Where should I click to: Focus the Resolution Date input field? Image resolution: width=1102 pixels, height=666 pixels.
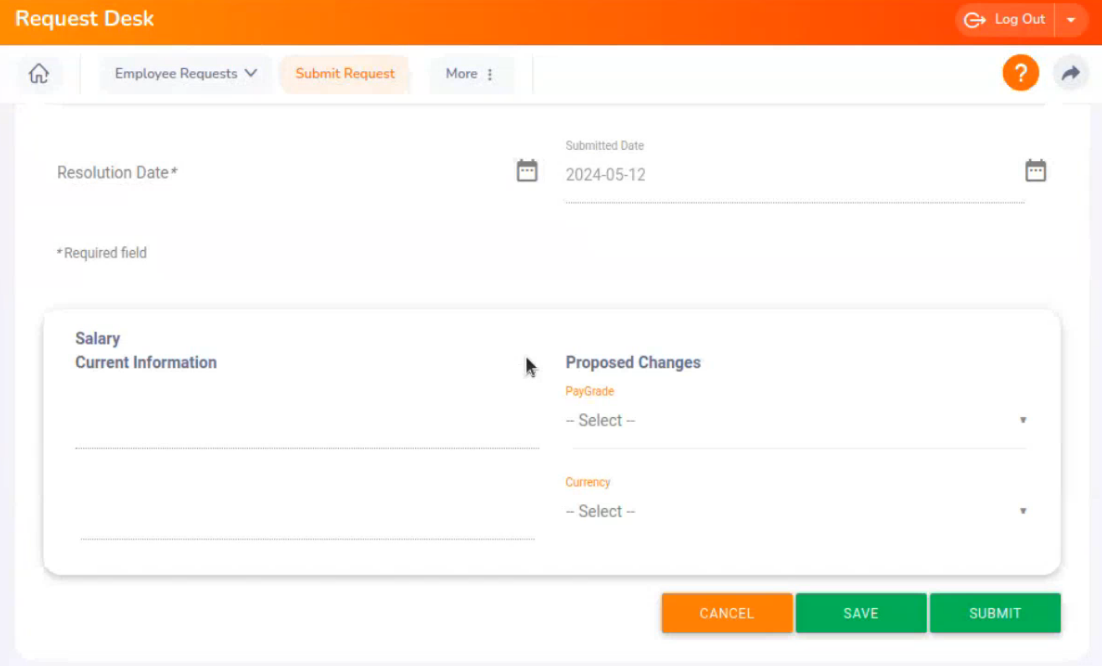coord(280,173)
